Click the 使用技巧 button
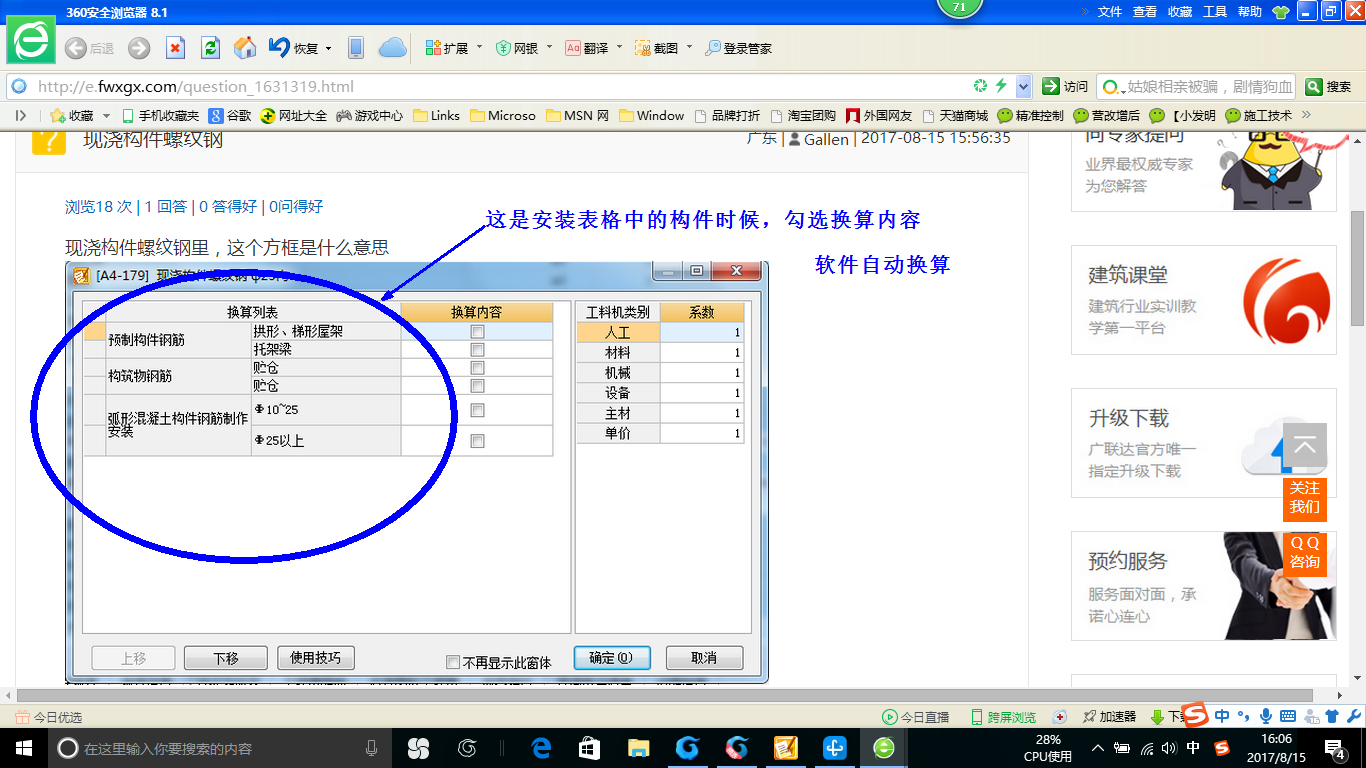The height and width of the screenshot is (768, 1366). point(315,658)
